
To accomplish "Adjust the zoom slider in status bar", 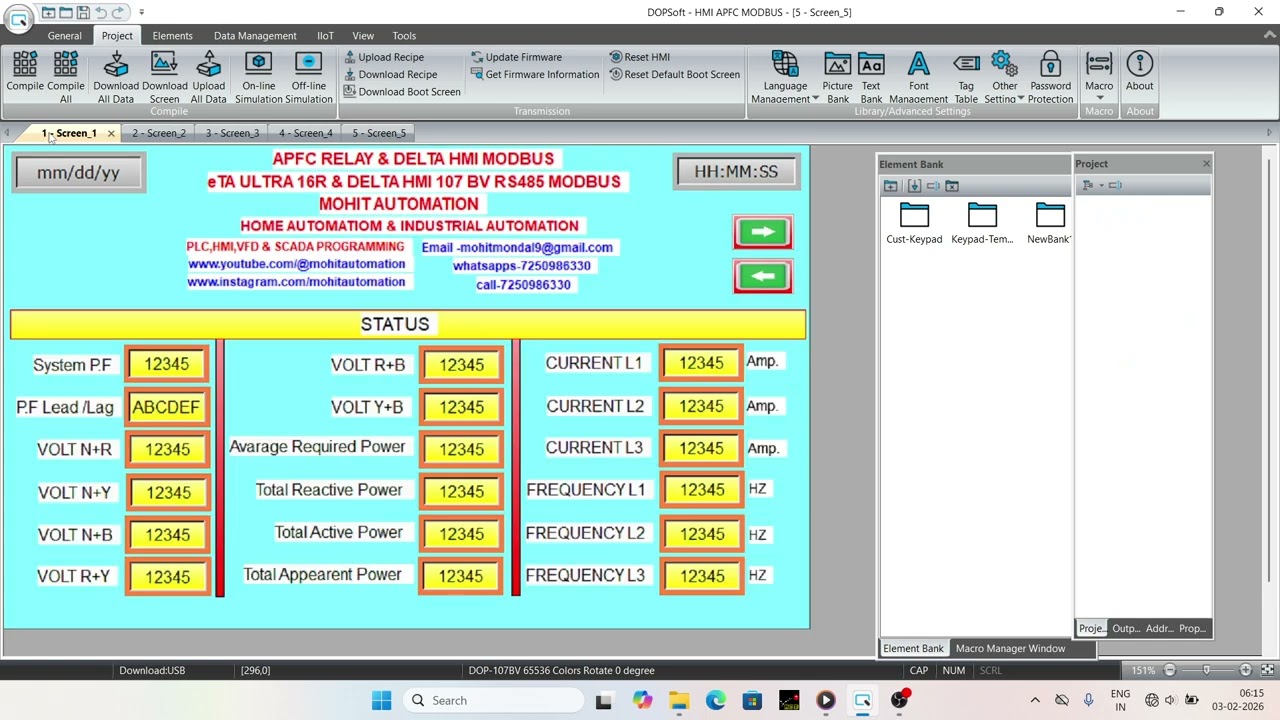I will click(x=1206, y=670).
